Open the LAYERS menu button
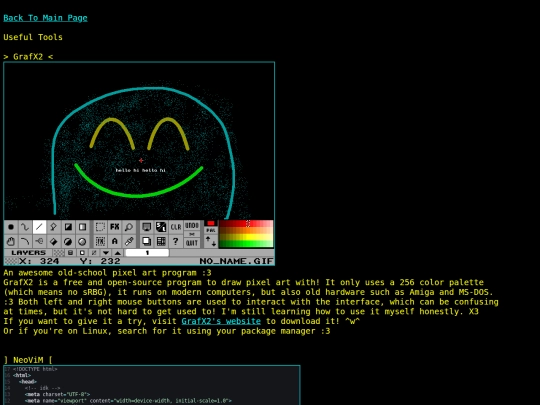This screenshot has width=540, height=405. click(29, 253)
